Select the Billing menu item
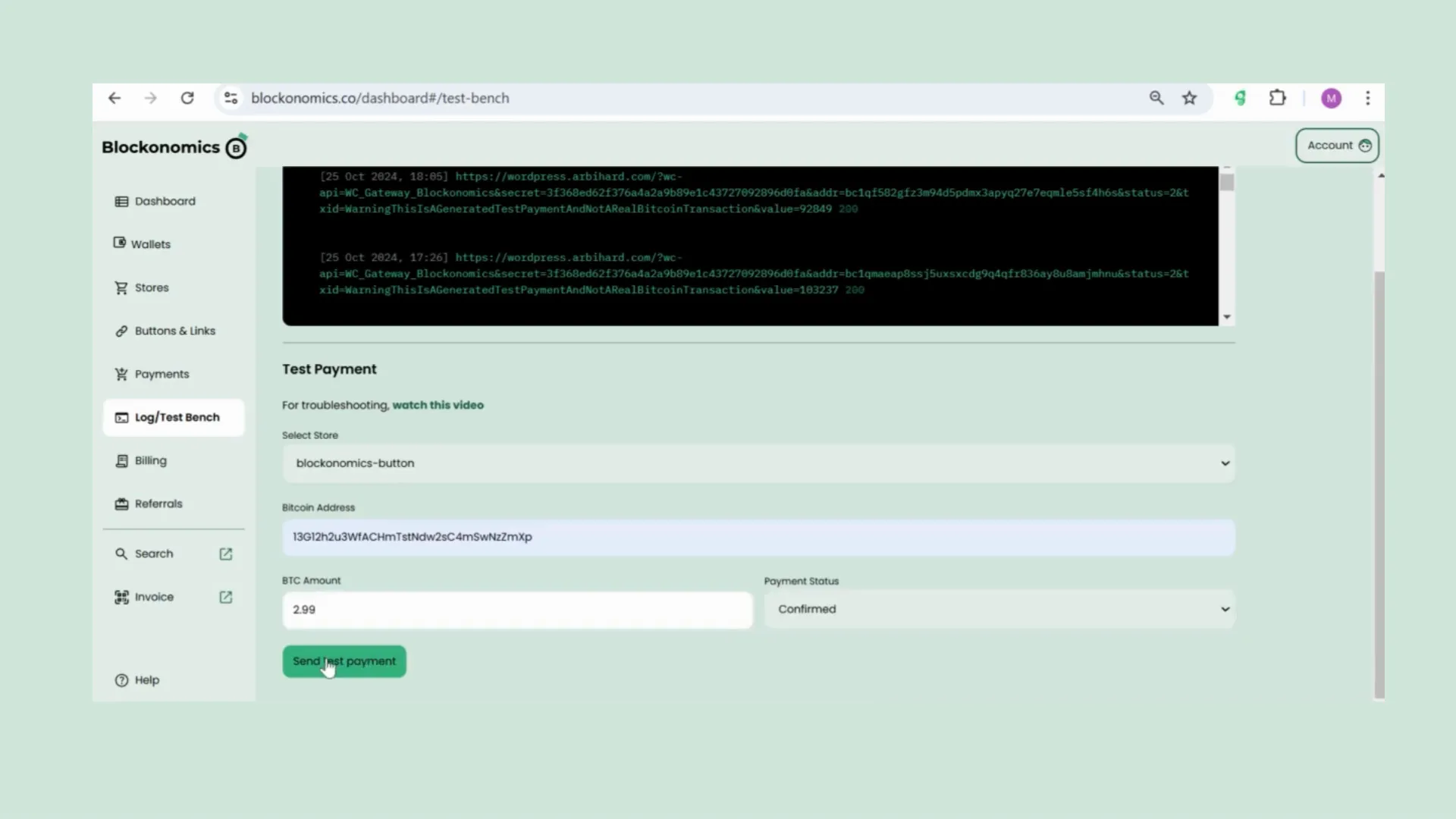 pos(150,460)
